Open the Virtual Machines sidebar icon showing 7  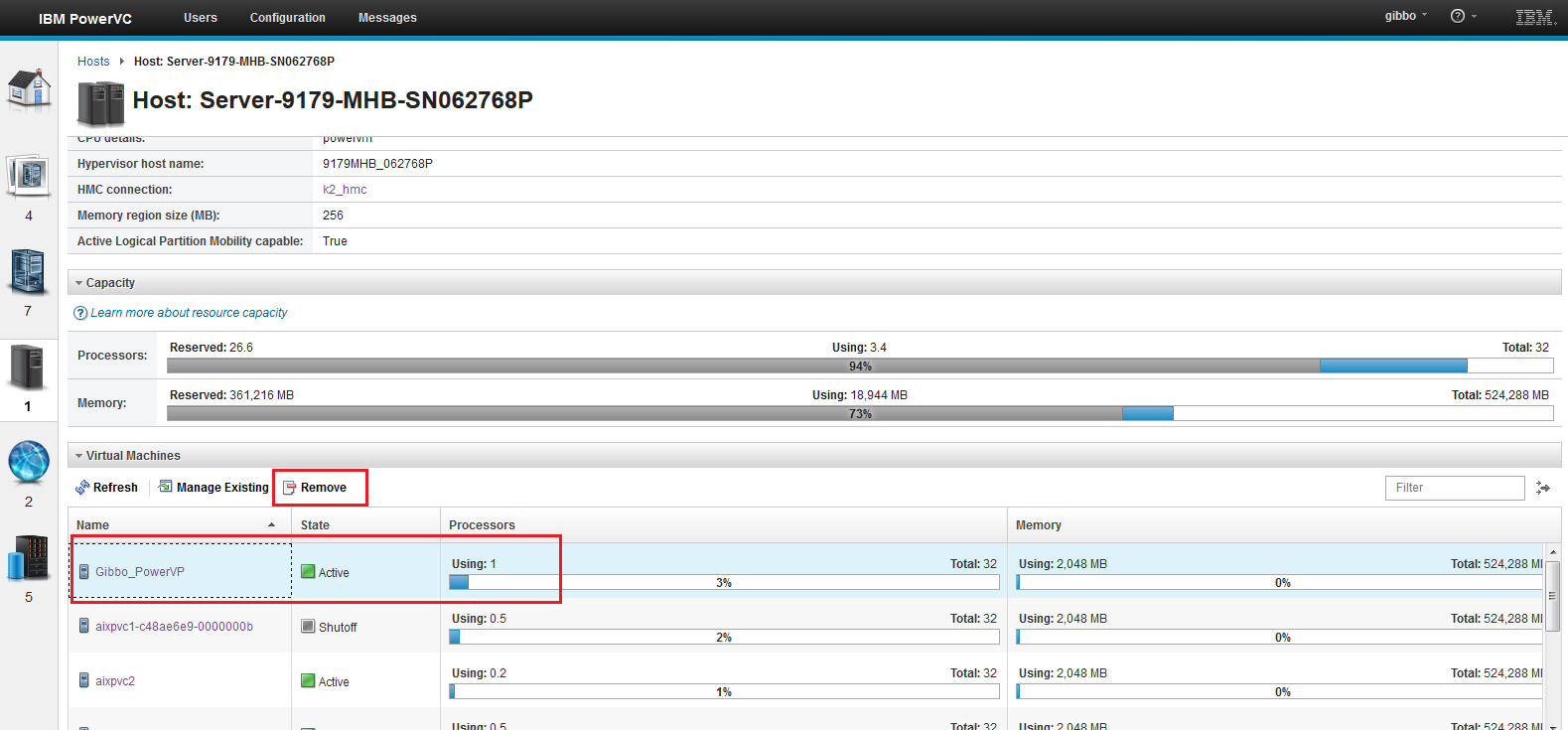tap(28, 272)
